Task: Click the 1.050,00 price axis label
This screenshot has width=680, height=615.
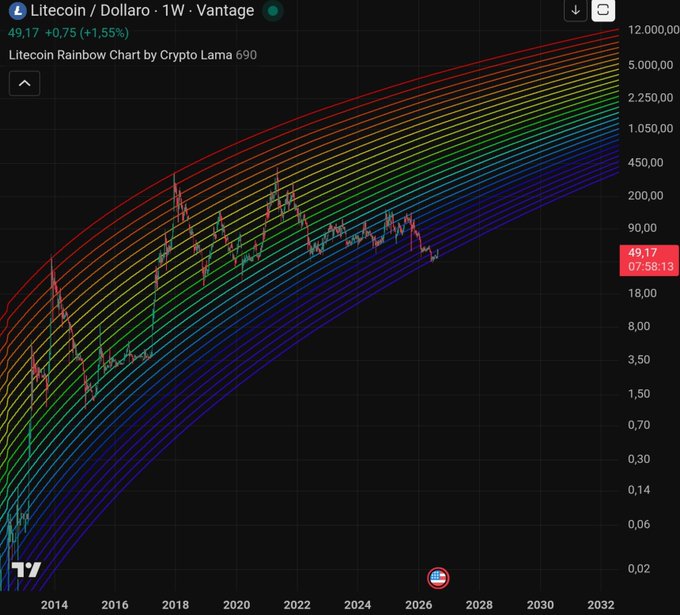Action: [x=650, y=128]
